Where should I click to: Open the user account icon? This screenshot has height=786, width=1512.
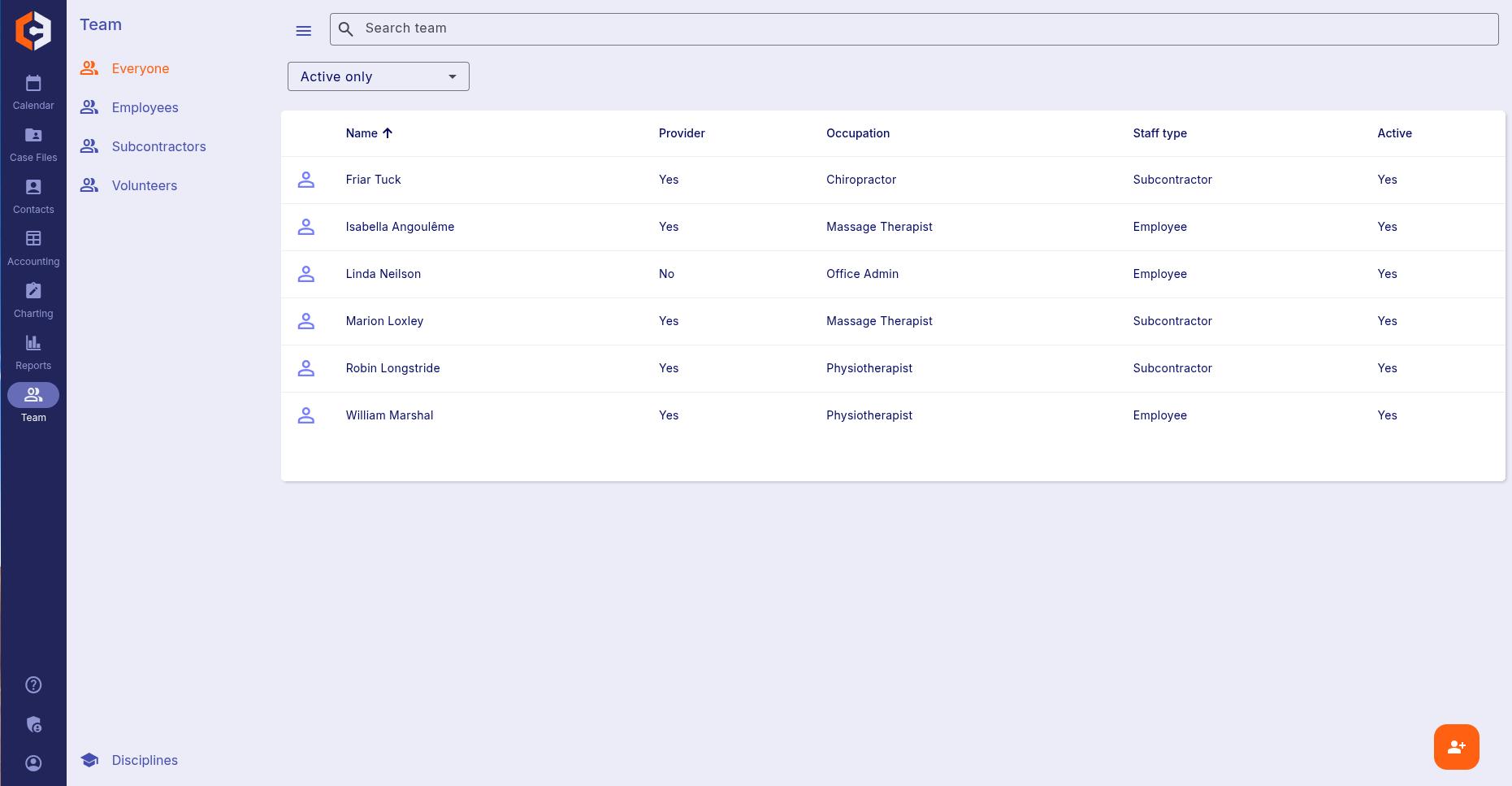pos(33,763)
